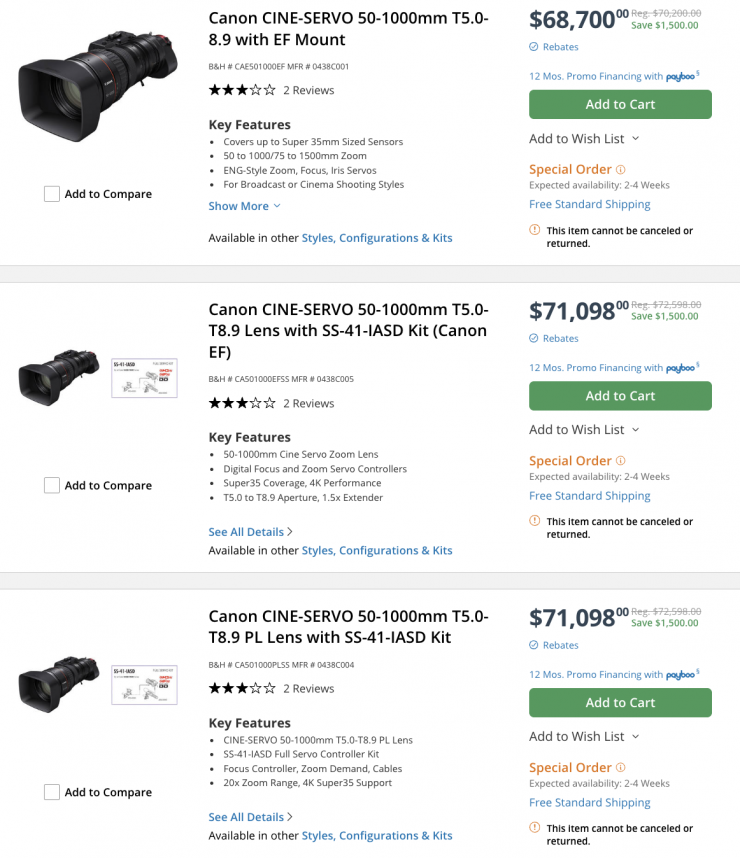
Task: Expand Show More key features on the first lens
Action: coord(244,206)
